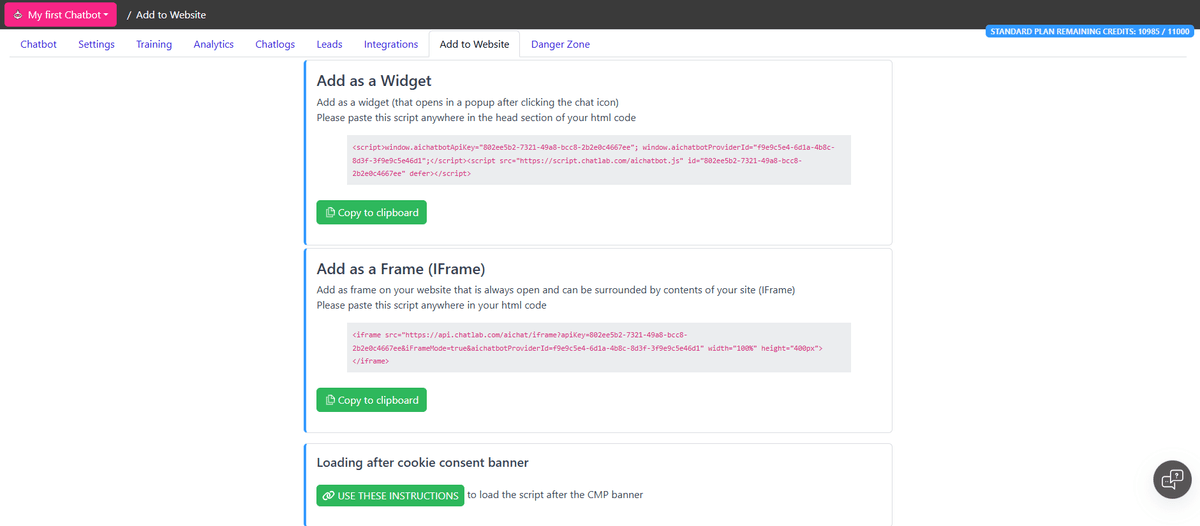
Task: Go to the Training tab
Action: click(154, 44)
